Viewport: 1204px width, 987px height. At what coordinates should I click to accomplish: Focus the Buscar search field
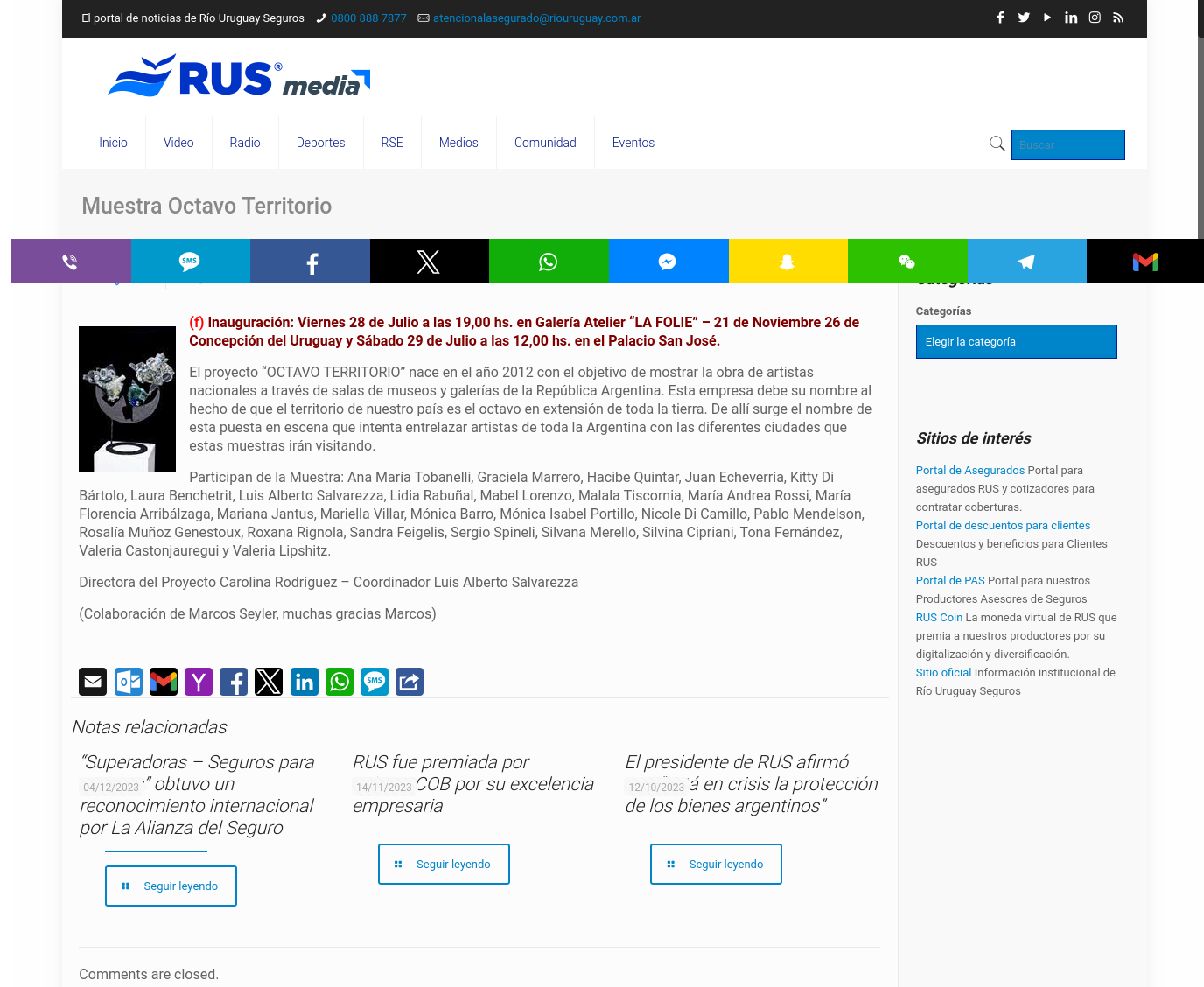click(1067, 144)
